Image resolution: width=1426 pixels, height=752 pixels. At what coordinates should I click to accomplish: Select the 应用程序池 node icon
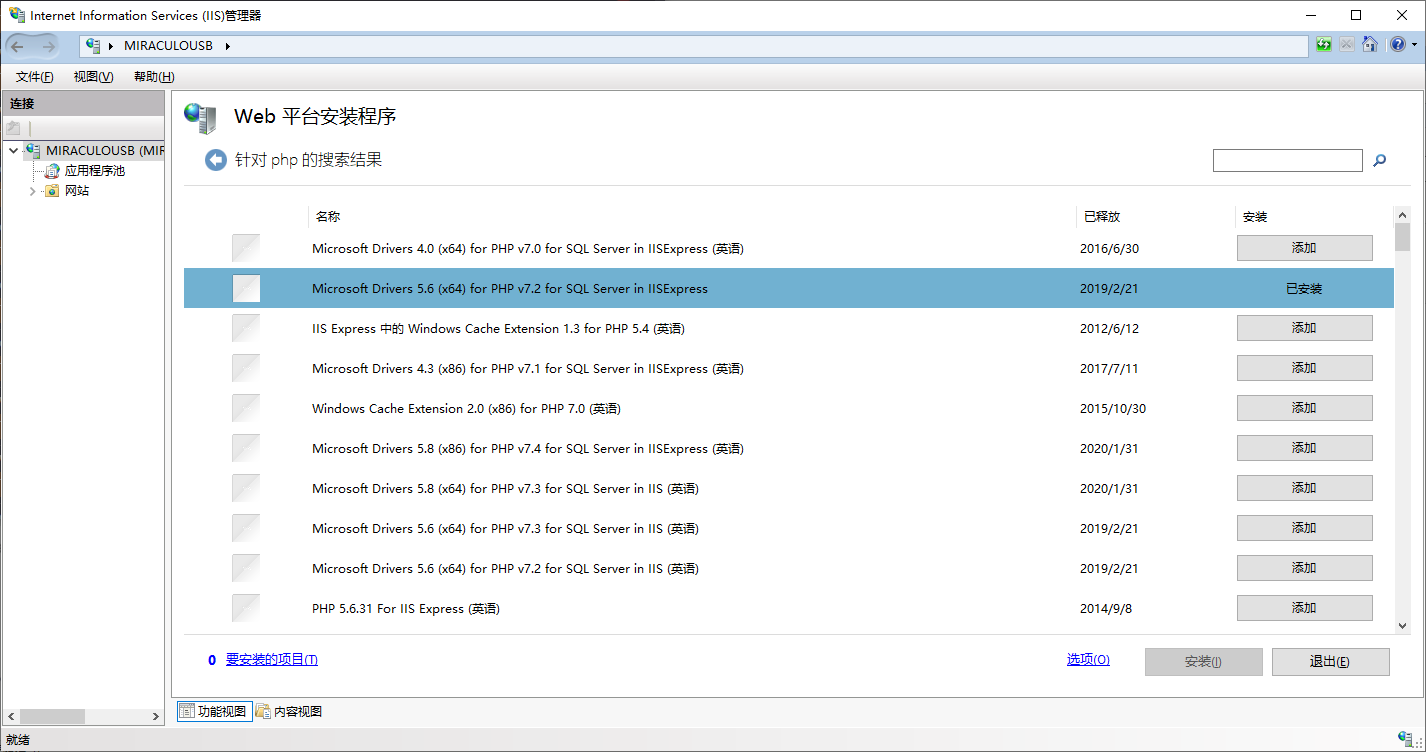52,171
